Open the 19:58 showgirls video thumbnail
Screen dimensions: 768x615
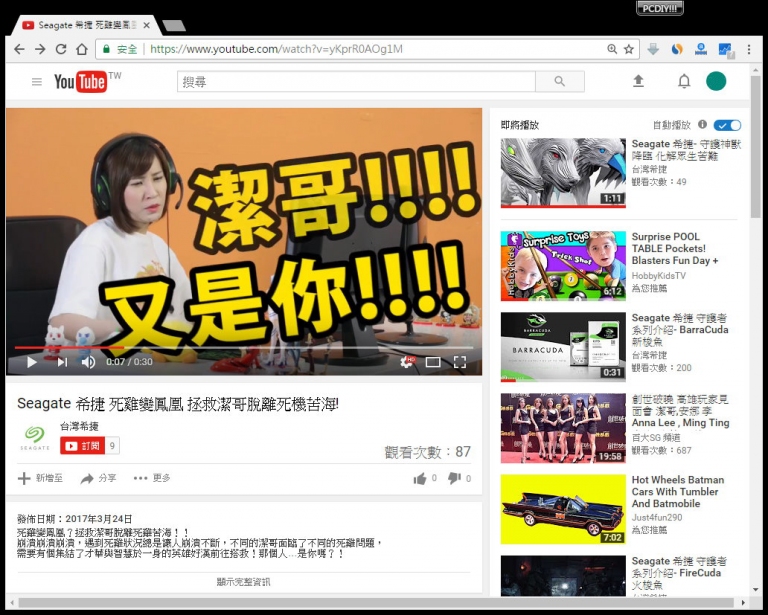coord(563,428)
